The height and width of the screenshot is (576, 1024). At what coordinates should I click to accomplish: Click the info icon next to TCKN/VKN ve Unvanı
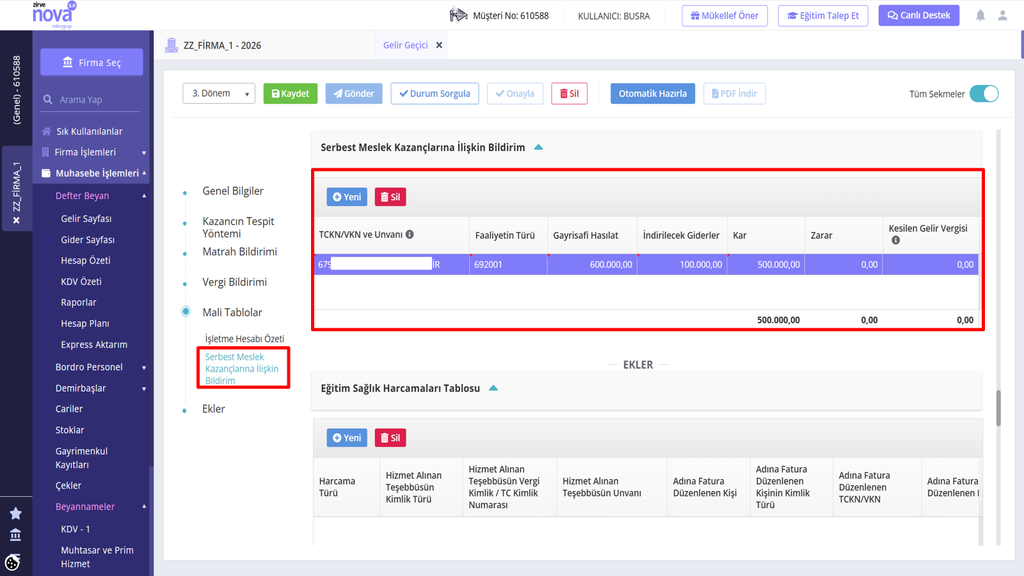coord(409,234)
